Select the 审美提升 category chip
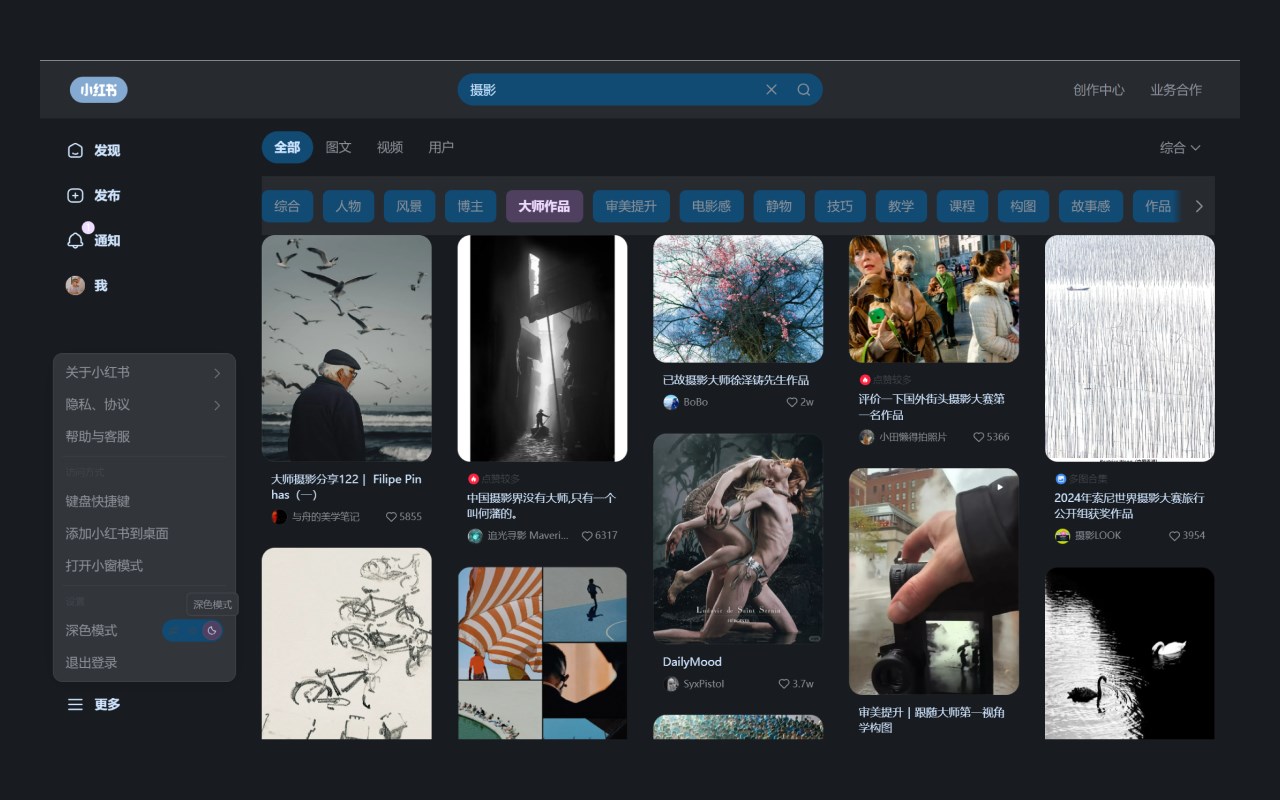Image resolution: width=1280 pixels, height=800 pixels. (x=631, y=206)
